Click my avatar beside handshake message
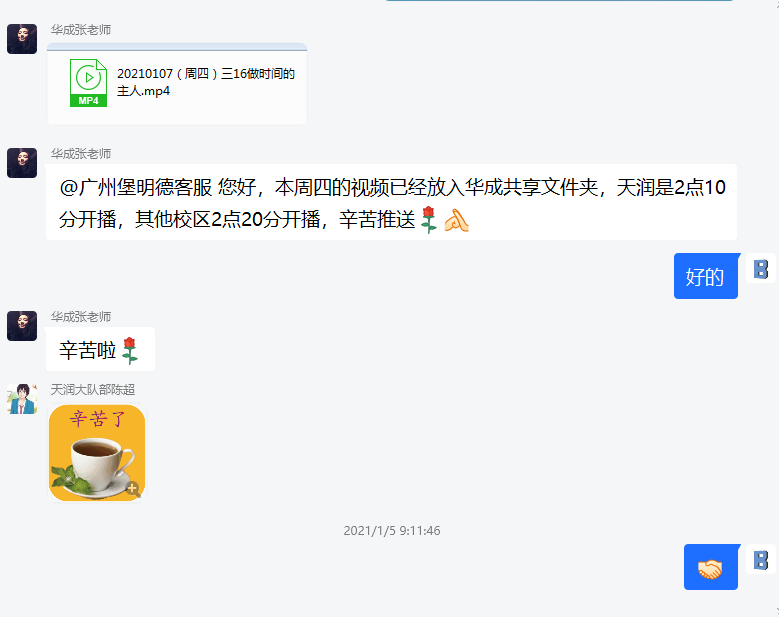The image size is (779, 617). pos(761,560)
